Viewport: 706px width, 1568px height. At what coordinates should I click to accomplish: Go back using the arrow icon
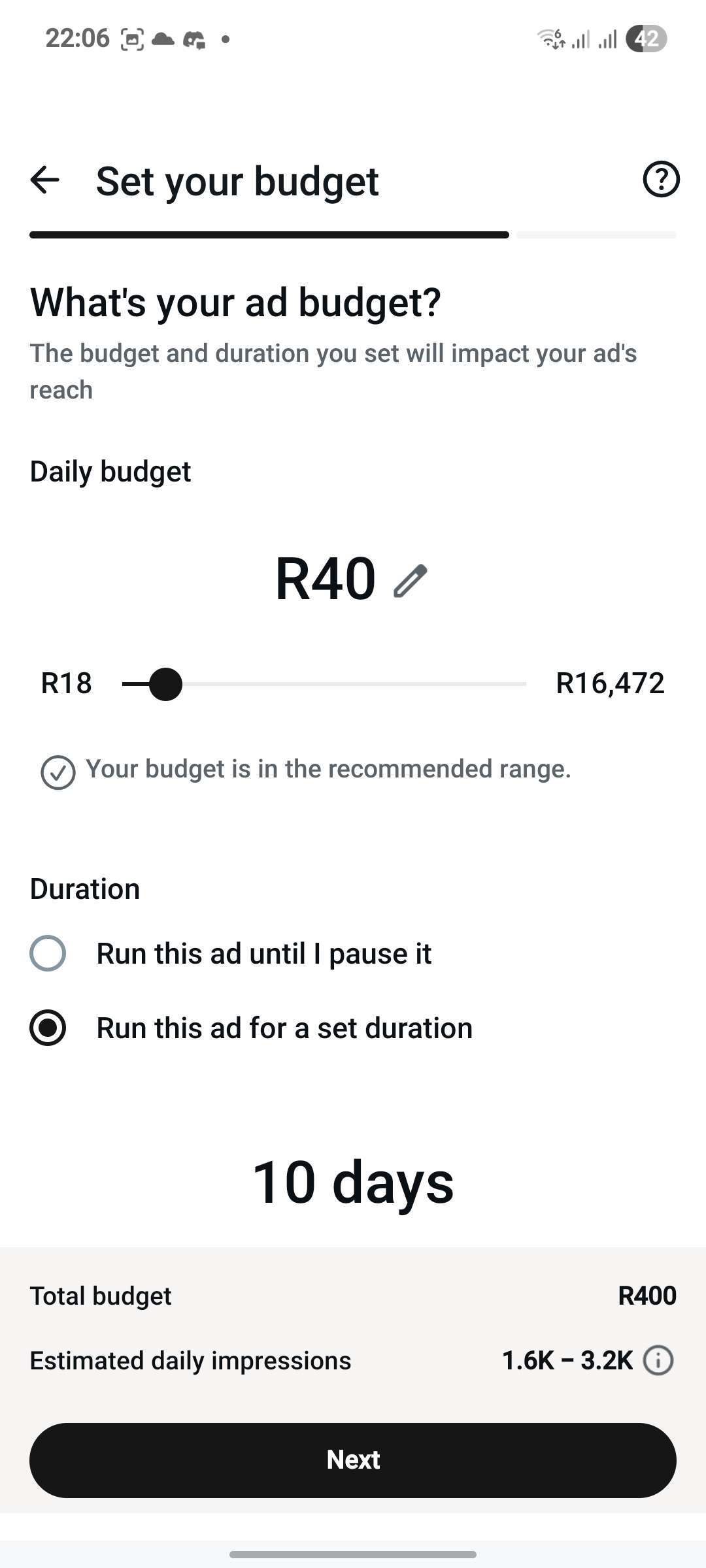pyautogui.click(x=44, y=180)
